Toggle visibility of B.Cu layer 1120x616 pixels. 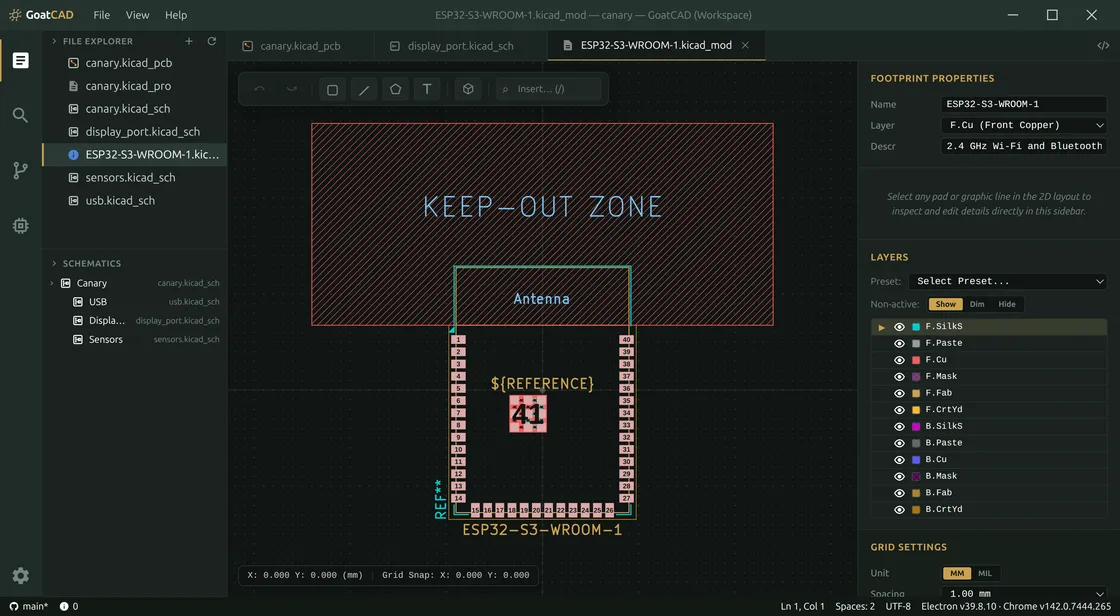pos(899,459)
